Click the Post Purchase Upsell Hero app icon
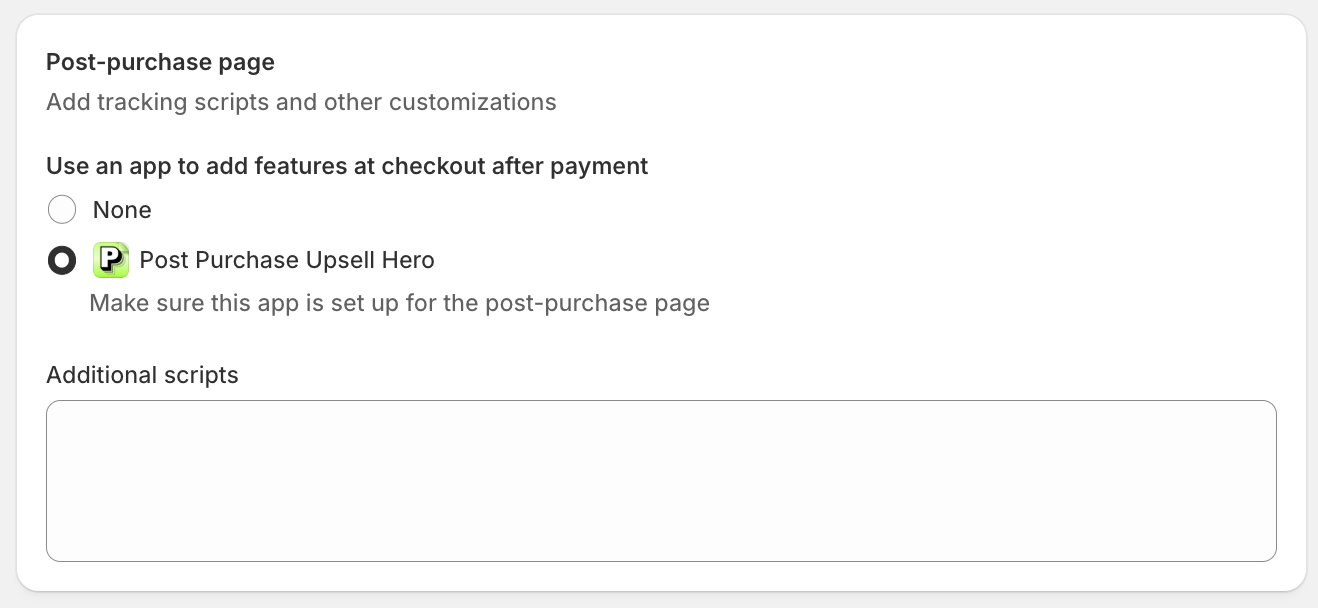Image resolution: width=1318 pixels, height=608 pixels. click(x=111, y=260)
